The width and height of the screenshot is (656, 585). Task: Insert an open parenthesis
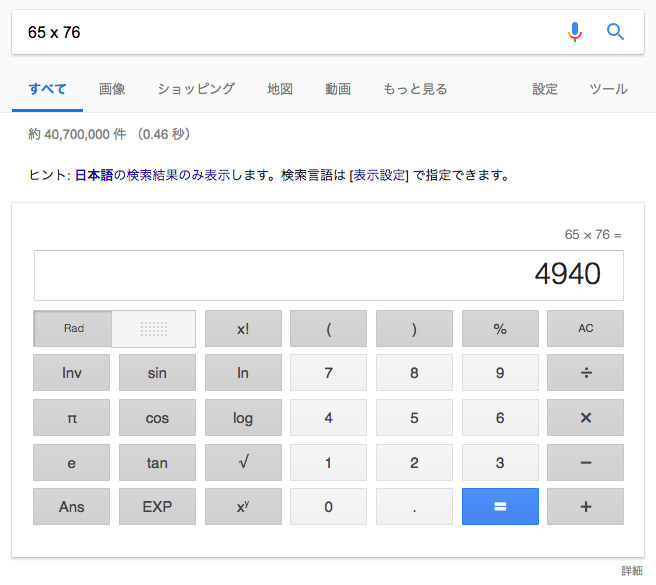tap(328, 328)
